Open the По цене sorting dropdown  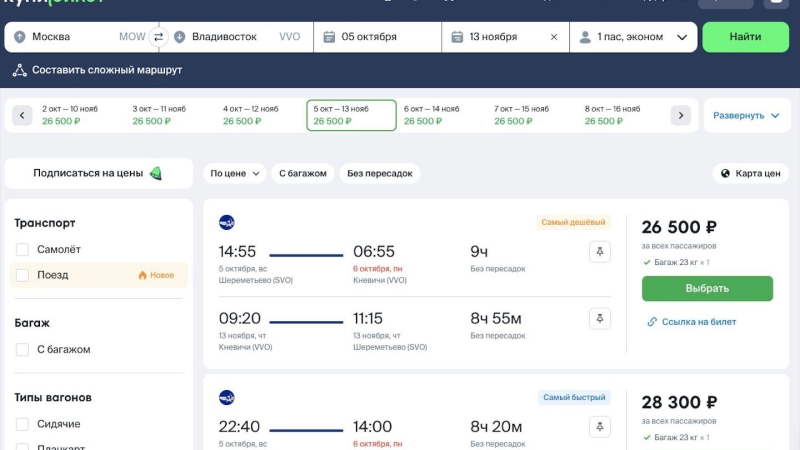click(x=234, y=173)
